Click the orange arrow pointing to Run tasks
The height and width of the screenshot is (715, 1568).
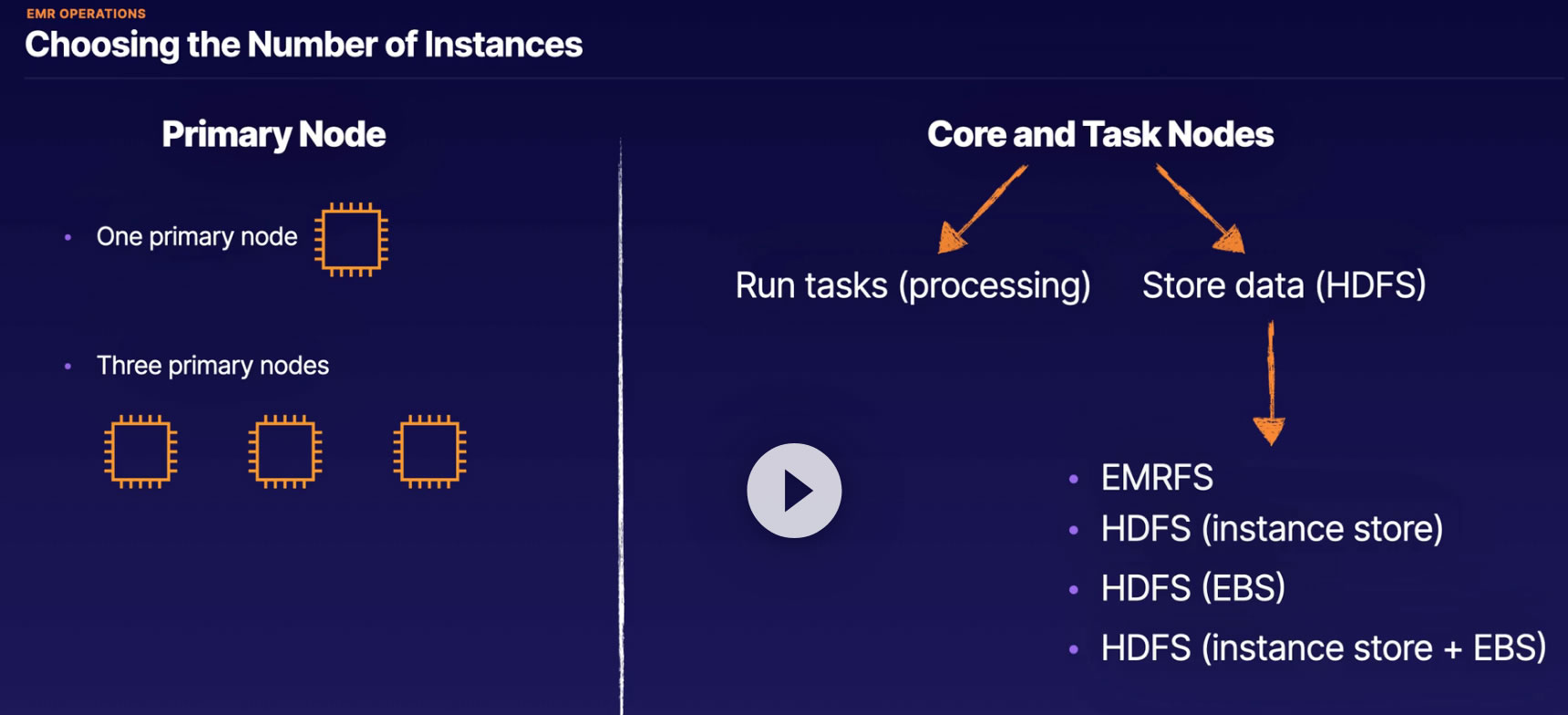981,209
